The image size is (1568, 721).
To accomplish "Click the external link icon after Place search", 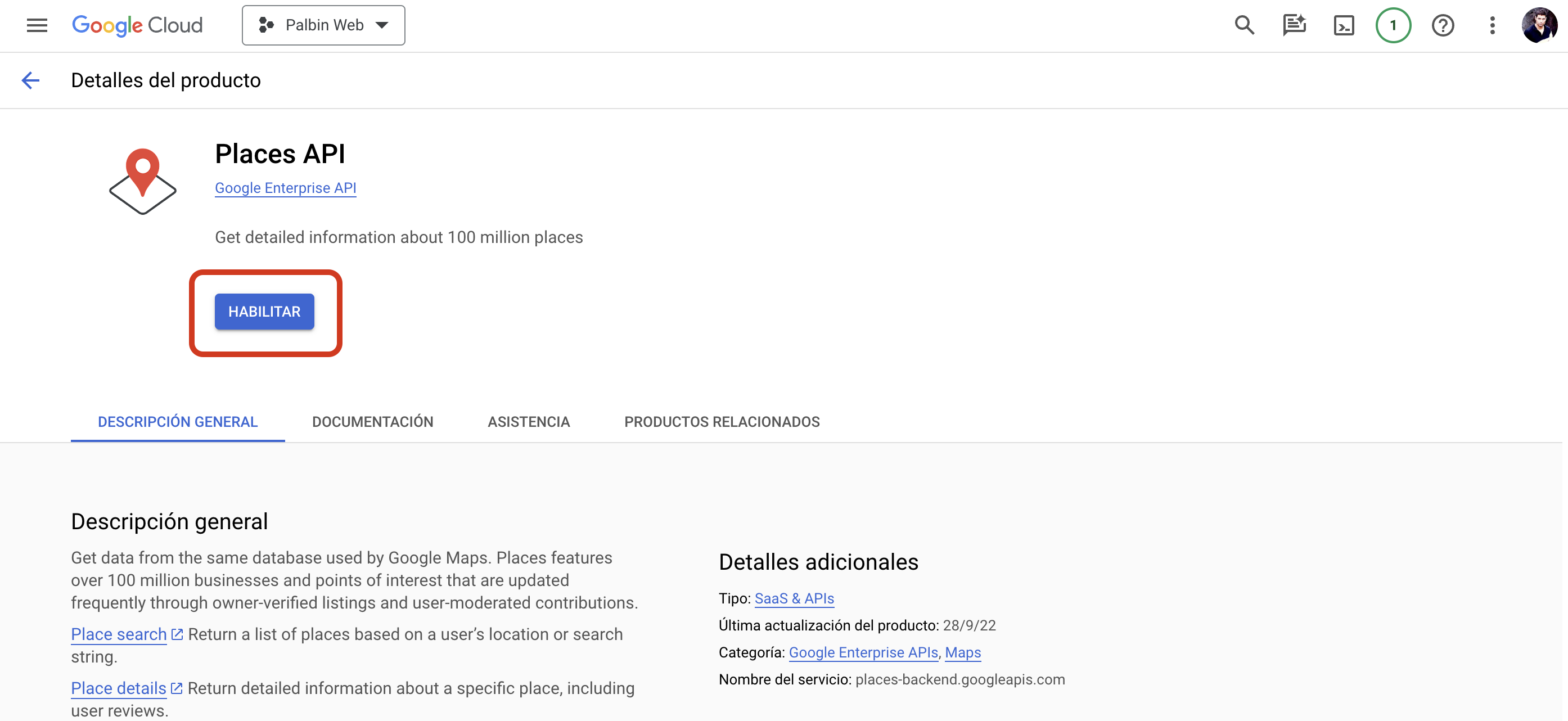I will [x=177, y=634].
